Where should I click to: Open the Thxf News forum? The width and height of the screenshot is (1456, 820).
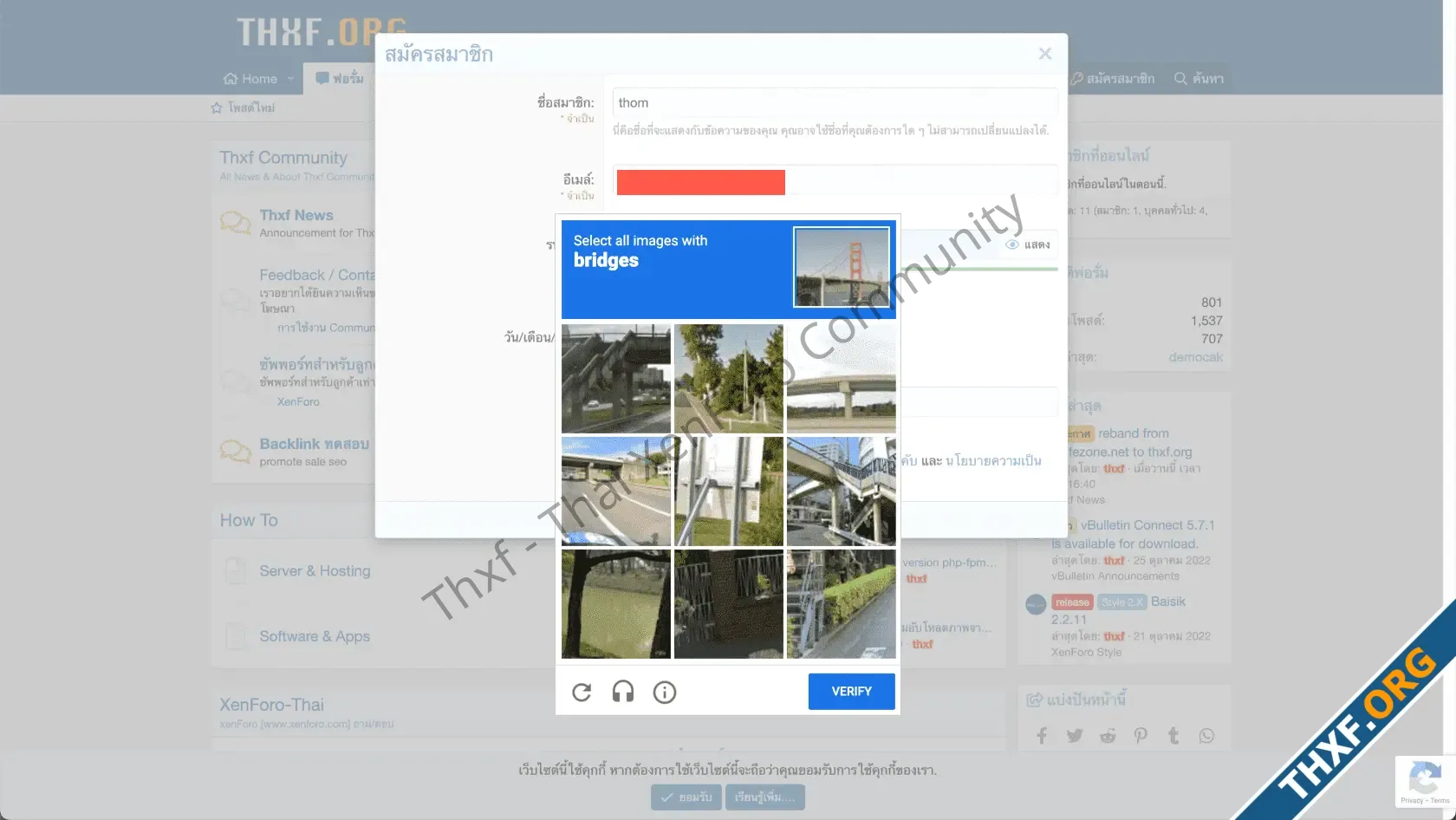click(x=296, y=215)
